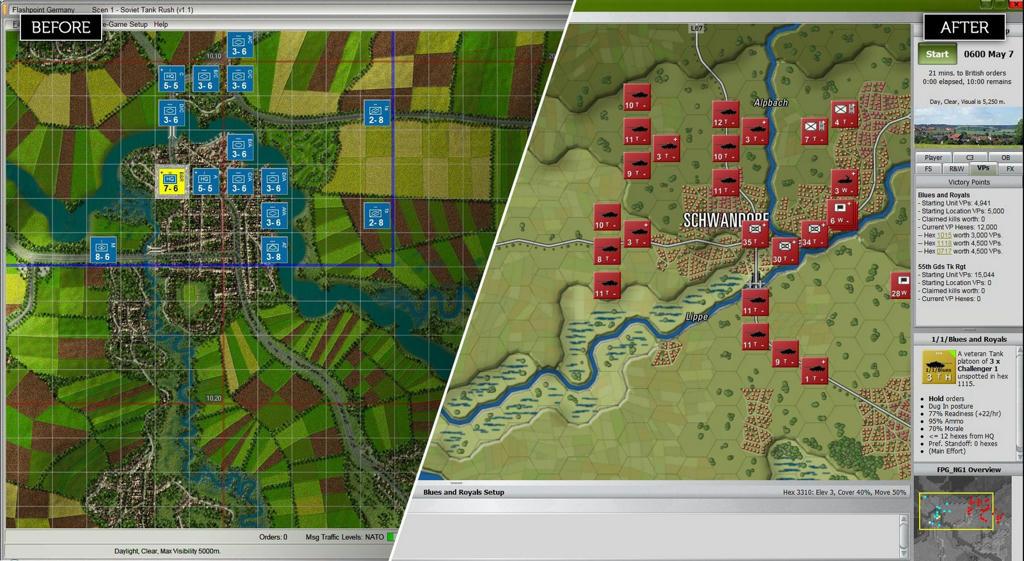Click the L87 road marker on map
The image size is (1024, 561).
pyautogui.click(x=697, y=29)
